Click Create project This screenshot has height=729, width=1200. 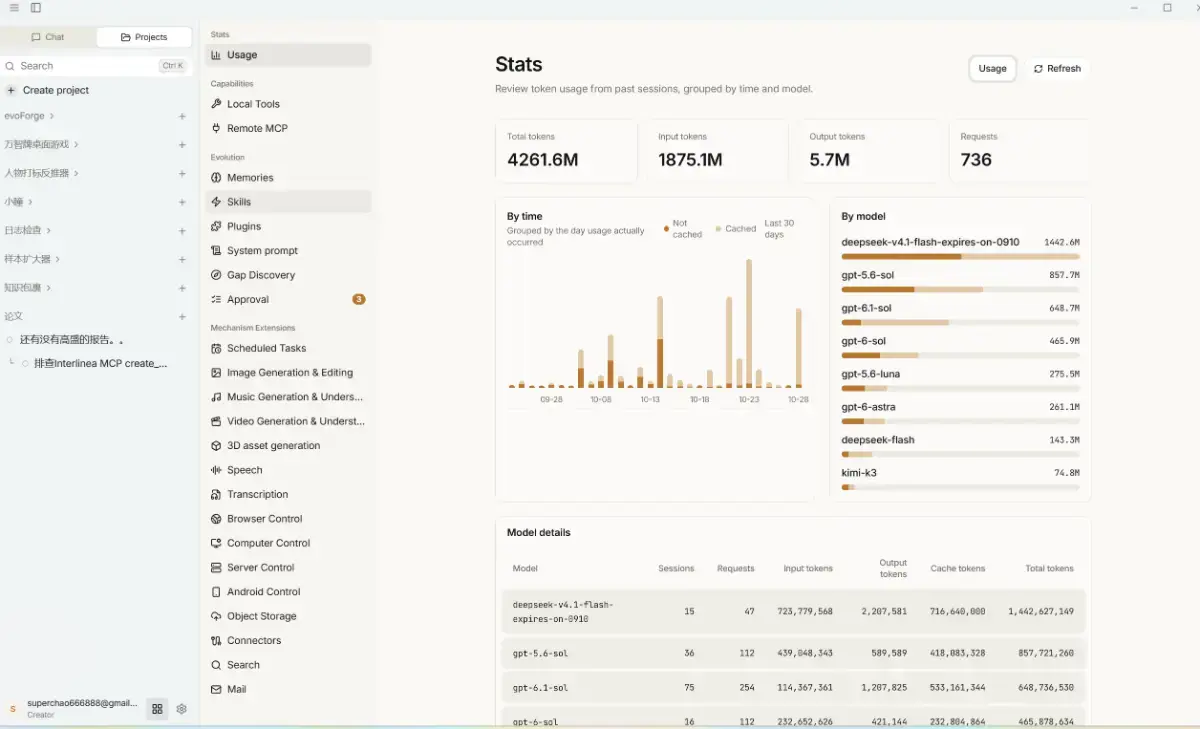[x=47, y=90]
